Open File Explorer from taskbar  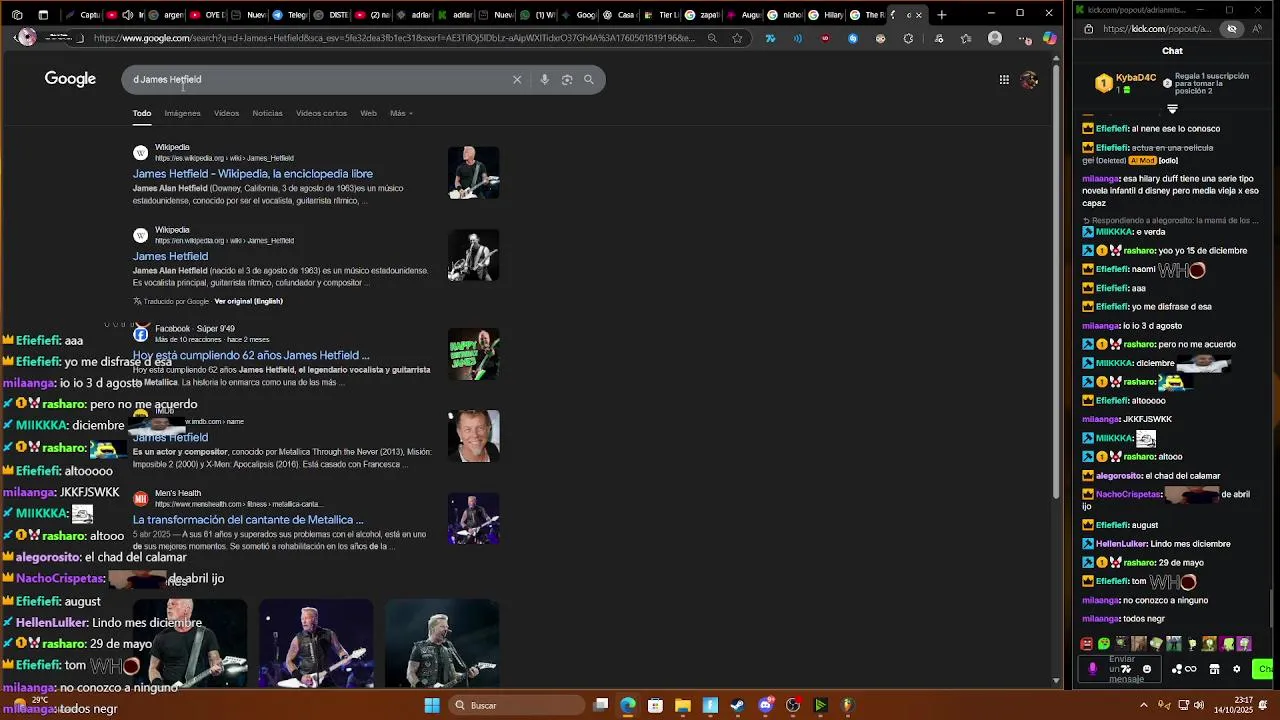point(683,705)
